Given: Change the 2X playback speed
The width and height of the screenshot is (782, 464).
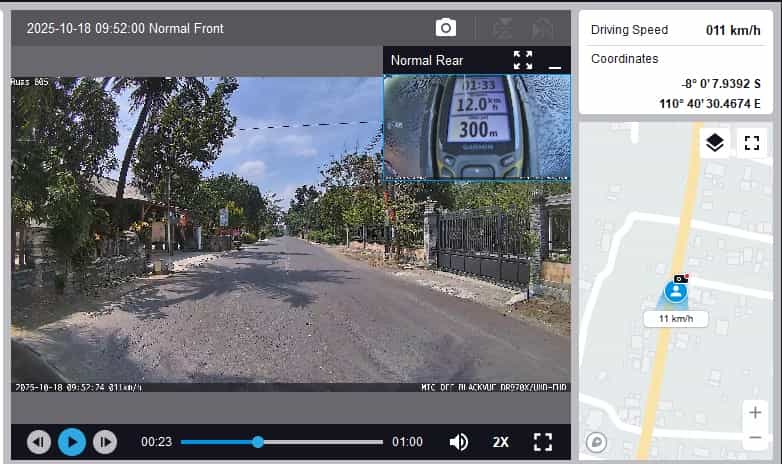Looking at the screenshot, I should tap(501, 441).
